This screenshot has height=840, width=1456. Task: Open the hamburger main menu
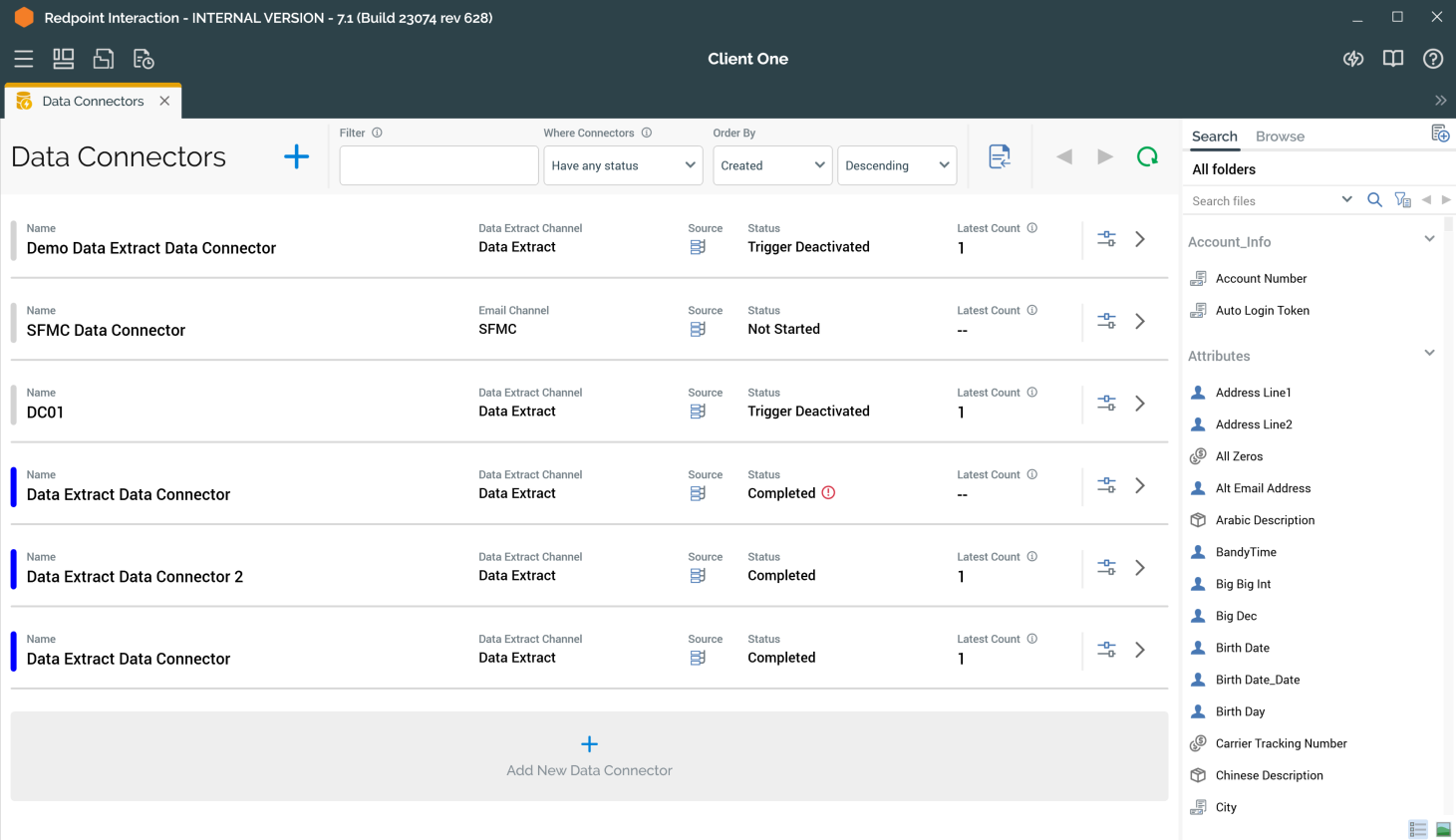24,59
